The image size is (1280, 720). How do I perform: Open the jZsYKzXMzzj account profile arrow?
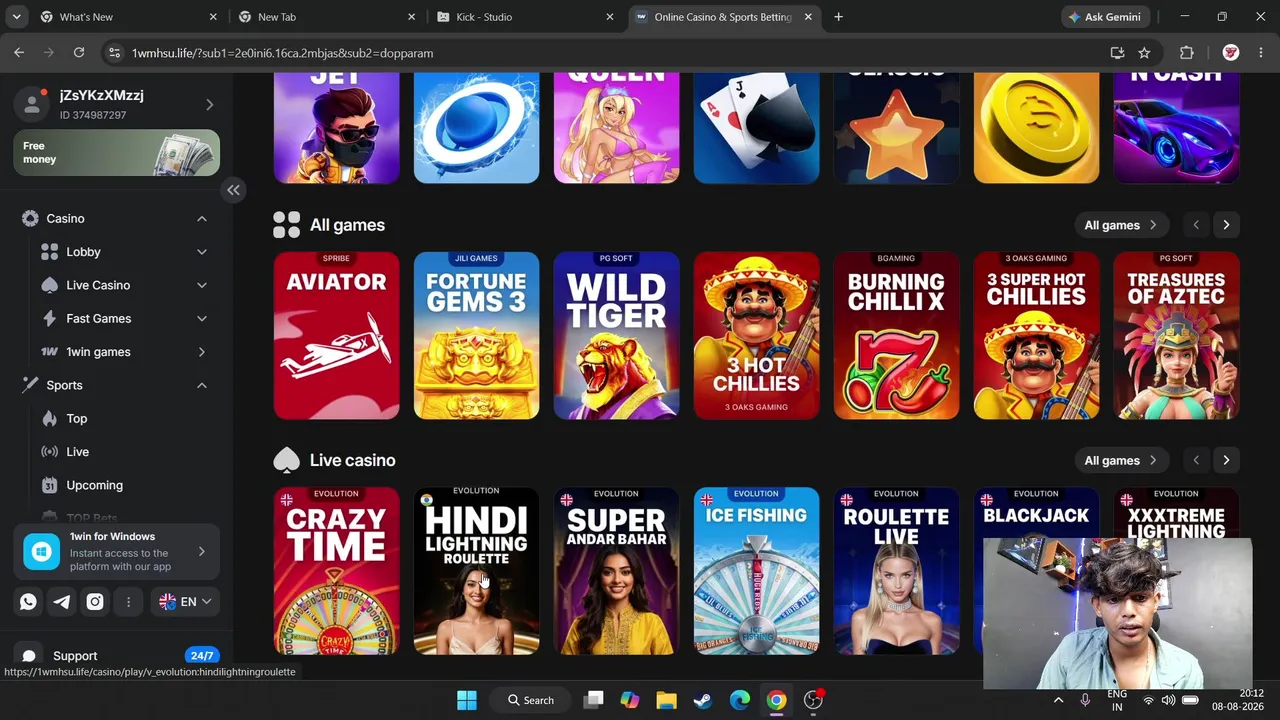[209, 104]
